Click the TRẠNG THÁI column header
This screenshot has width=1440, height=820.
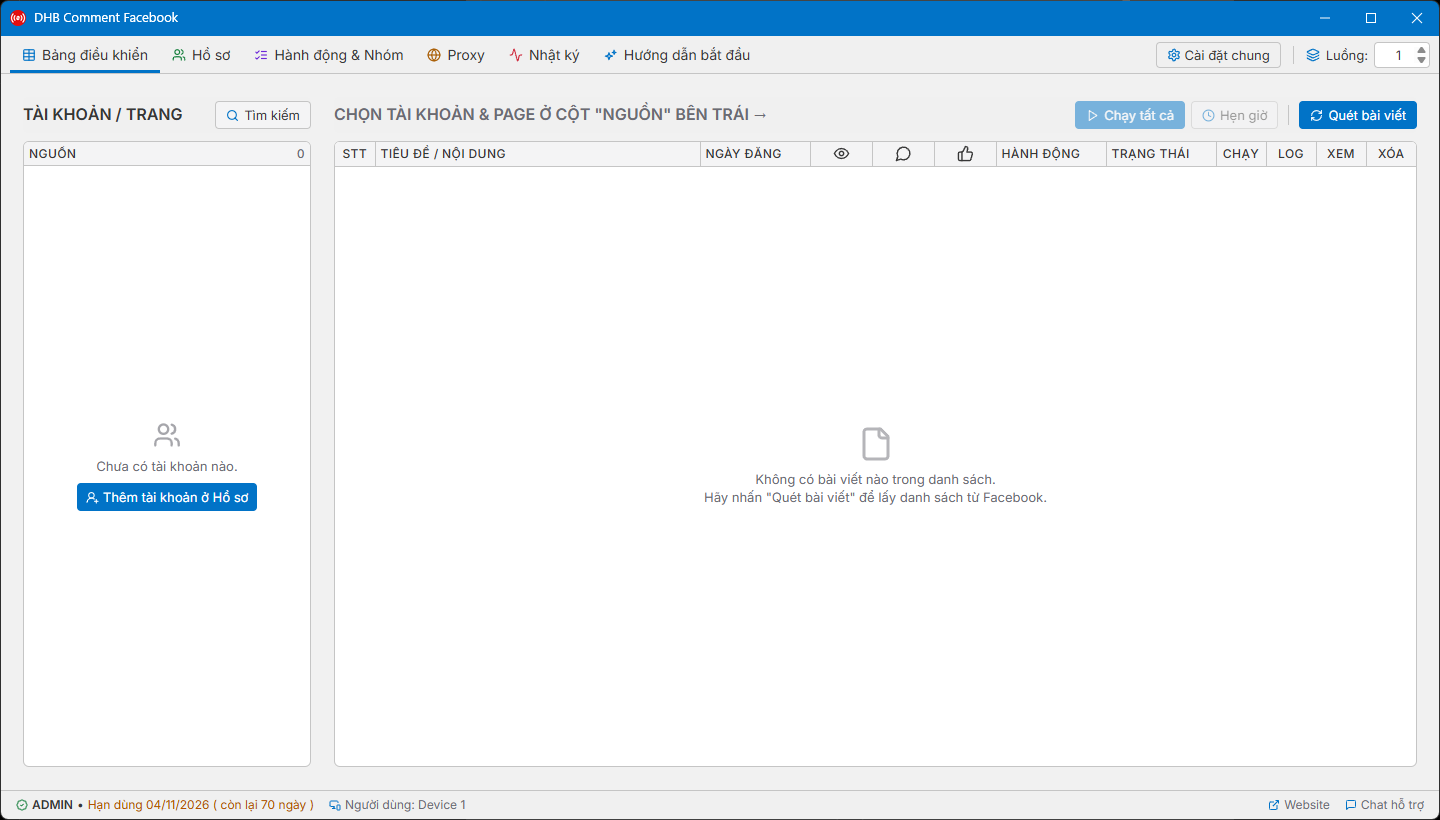pos(1161,154)
